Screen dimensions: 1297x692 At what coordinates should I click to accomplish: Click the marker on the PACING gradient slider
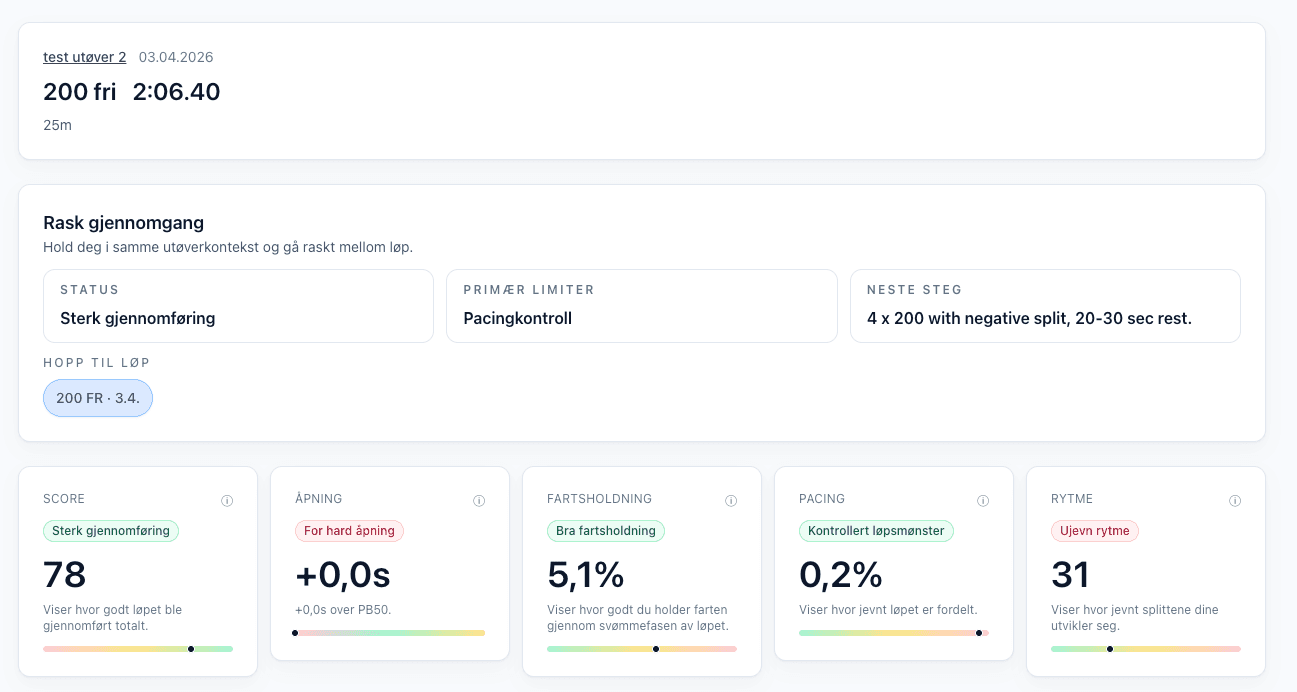click(978, 633)
